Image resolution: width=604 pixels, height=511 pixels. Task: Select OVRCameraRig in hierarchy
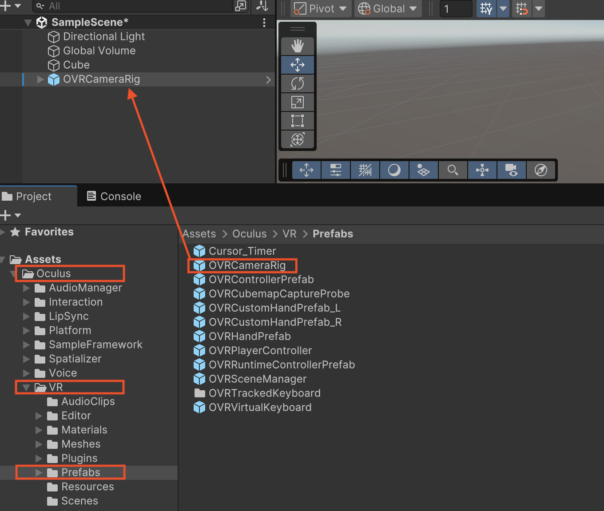[x=101, y=79]
